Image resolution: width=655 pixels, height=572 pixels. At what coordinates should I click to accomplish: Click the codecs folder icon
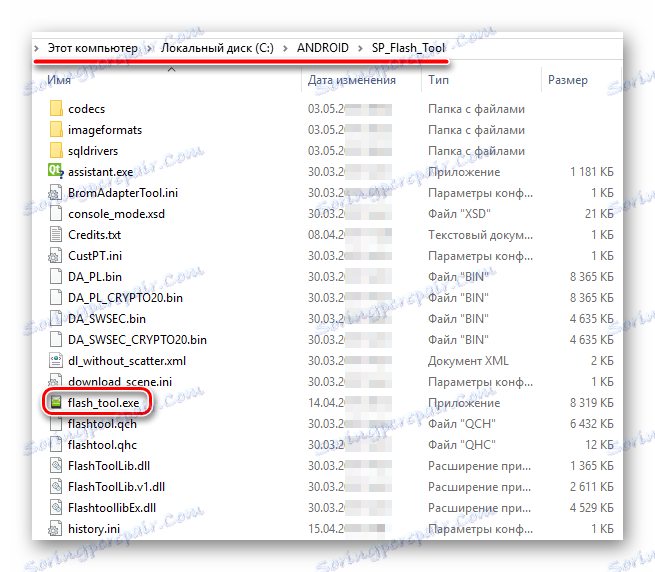point(56,108)
